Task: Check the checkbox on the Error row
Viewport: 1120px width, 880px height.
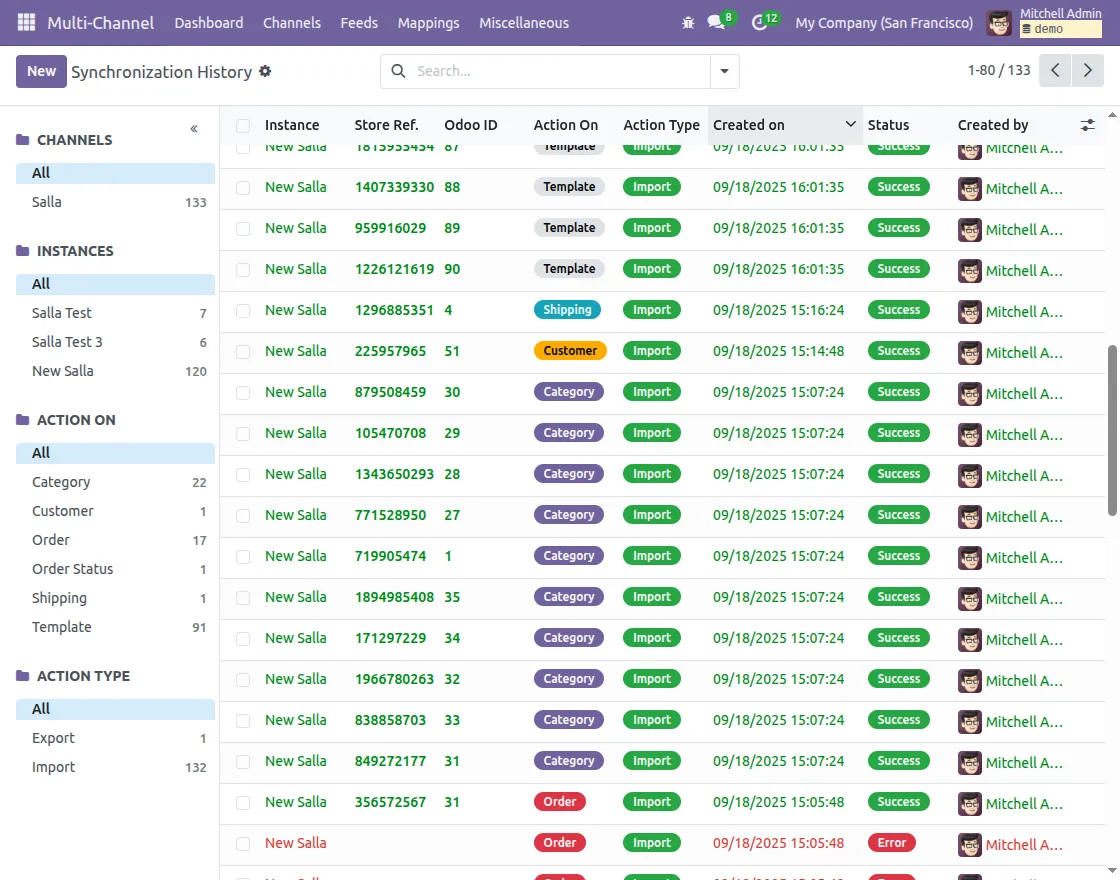Action: coord(242,843)
